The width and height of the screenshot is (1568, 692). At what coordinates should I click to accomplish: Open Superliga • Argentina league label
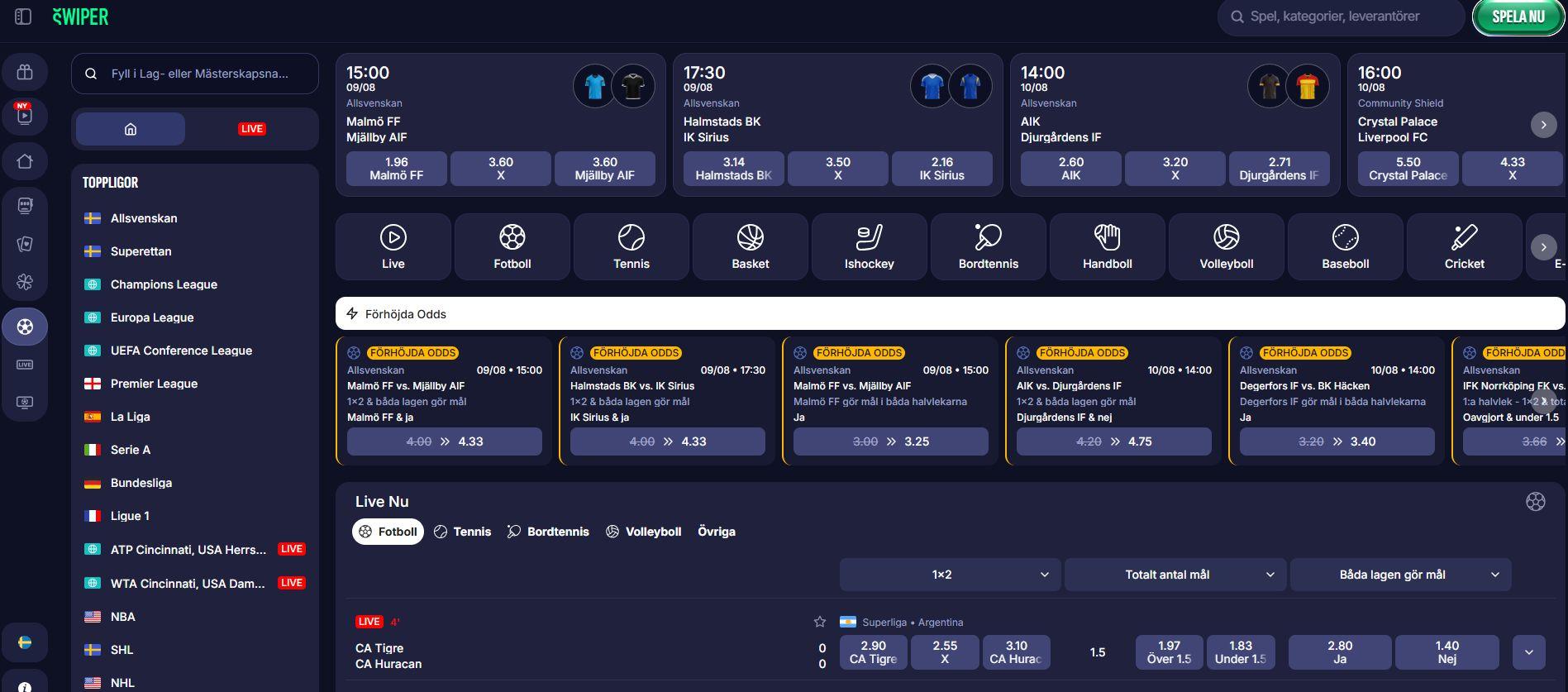(913, 622)
